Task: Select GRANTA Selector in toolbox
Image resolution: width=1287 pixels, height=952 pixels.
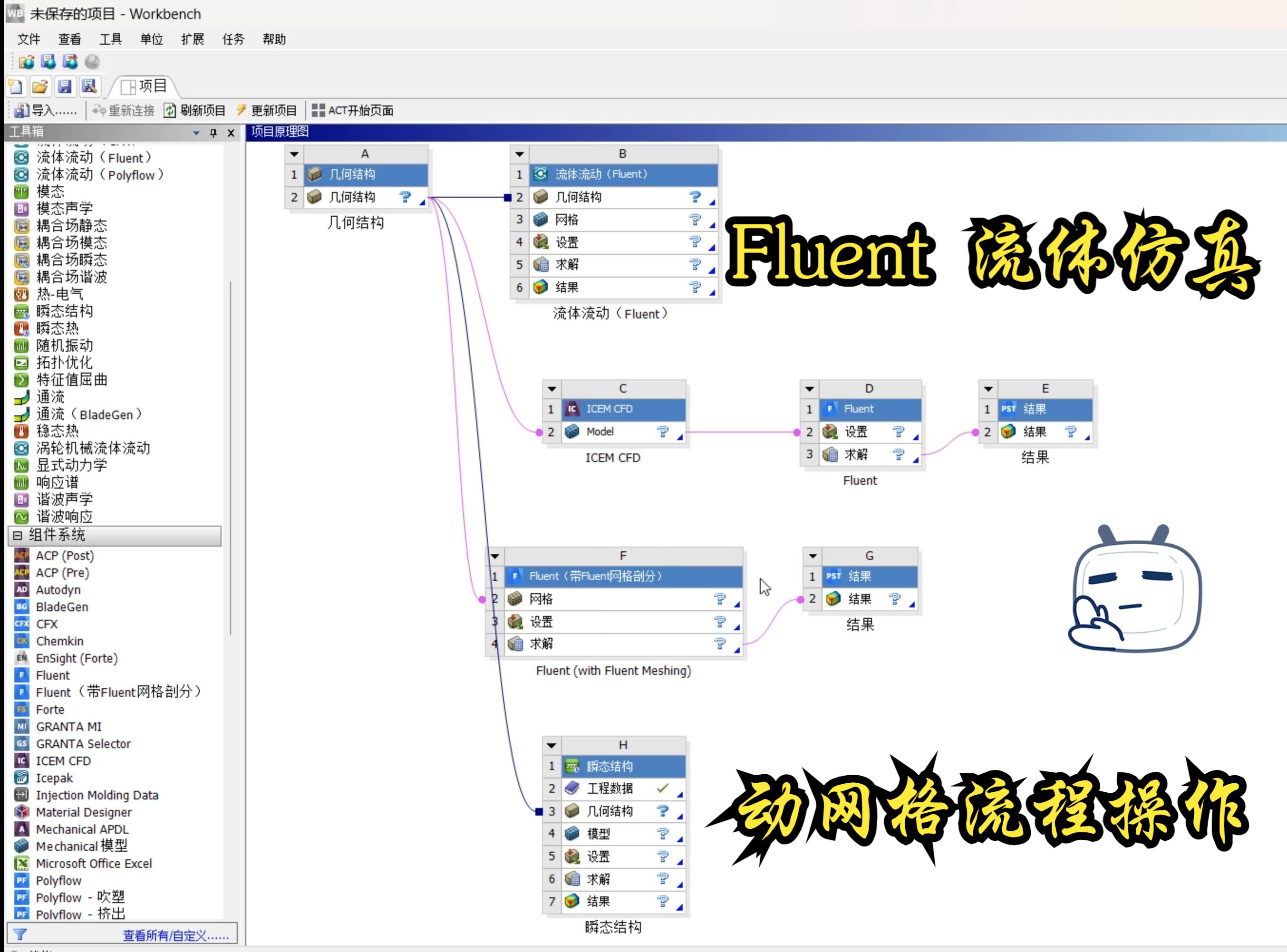Action: [83, 743]
